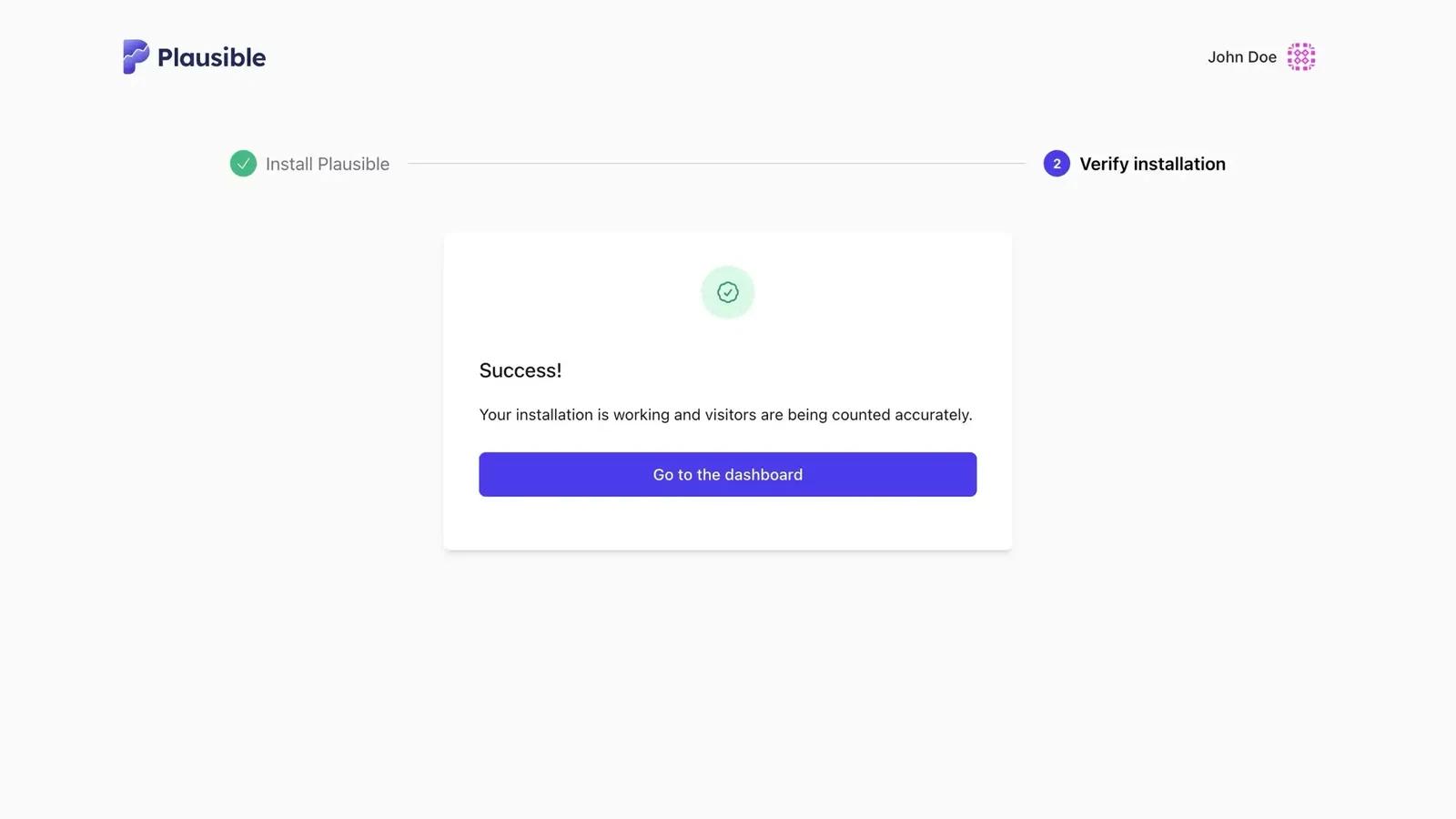Click the Verify installation step label
This screenshot has width=1456, height=819.
tap(1152, 164)
